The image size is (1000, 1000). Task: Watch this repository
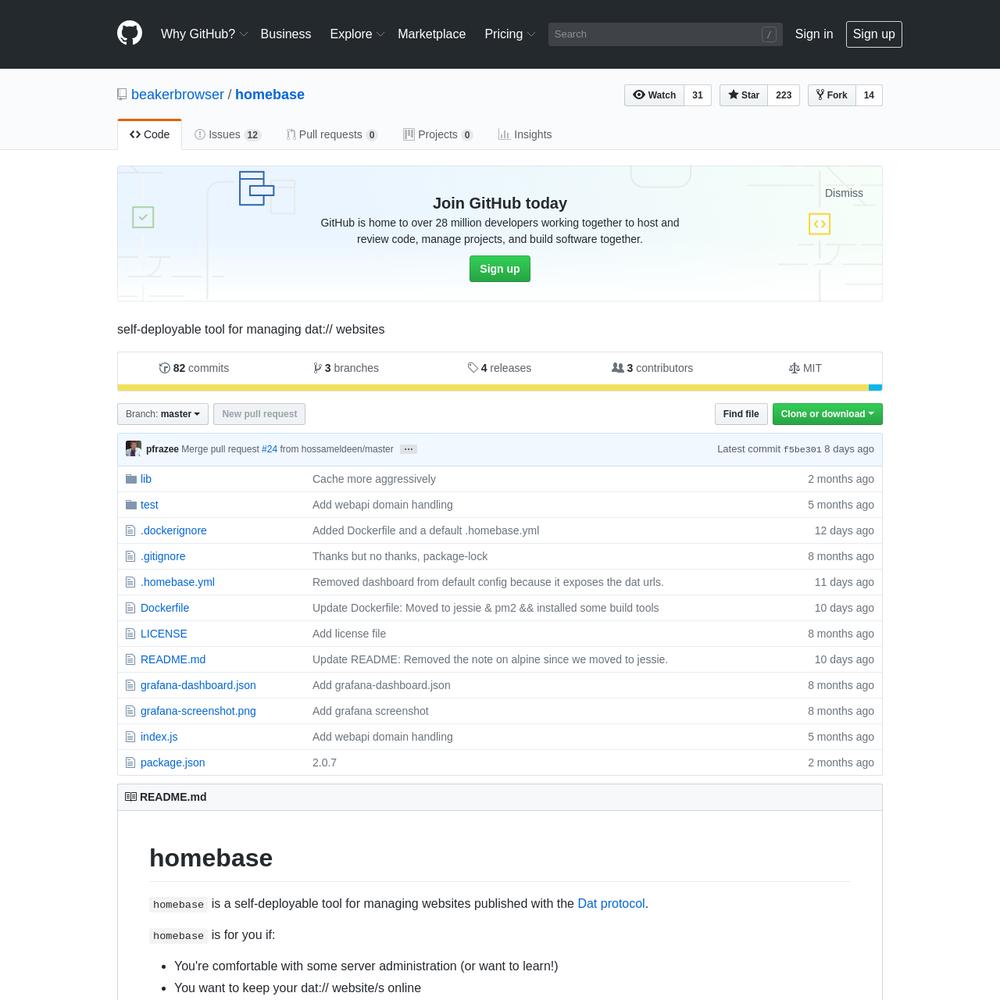coord(654,95)
